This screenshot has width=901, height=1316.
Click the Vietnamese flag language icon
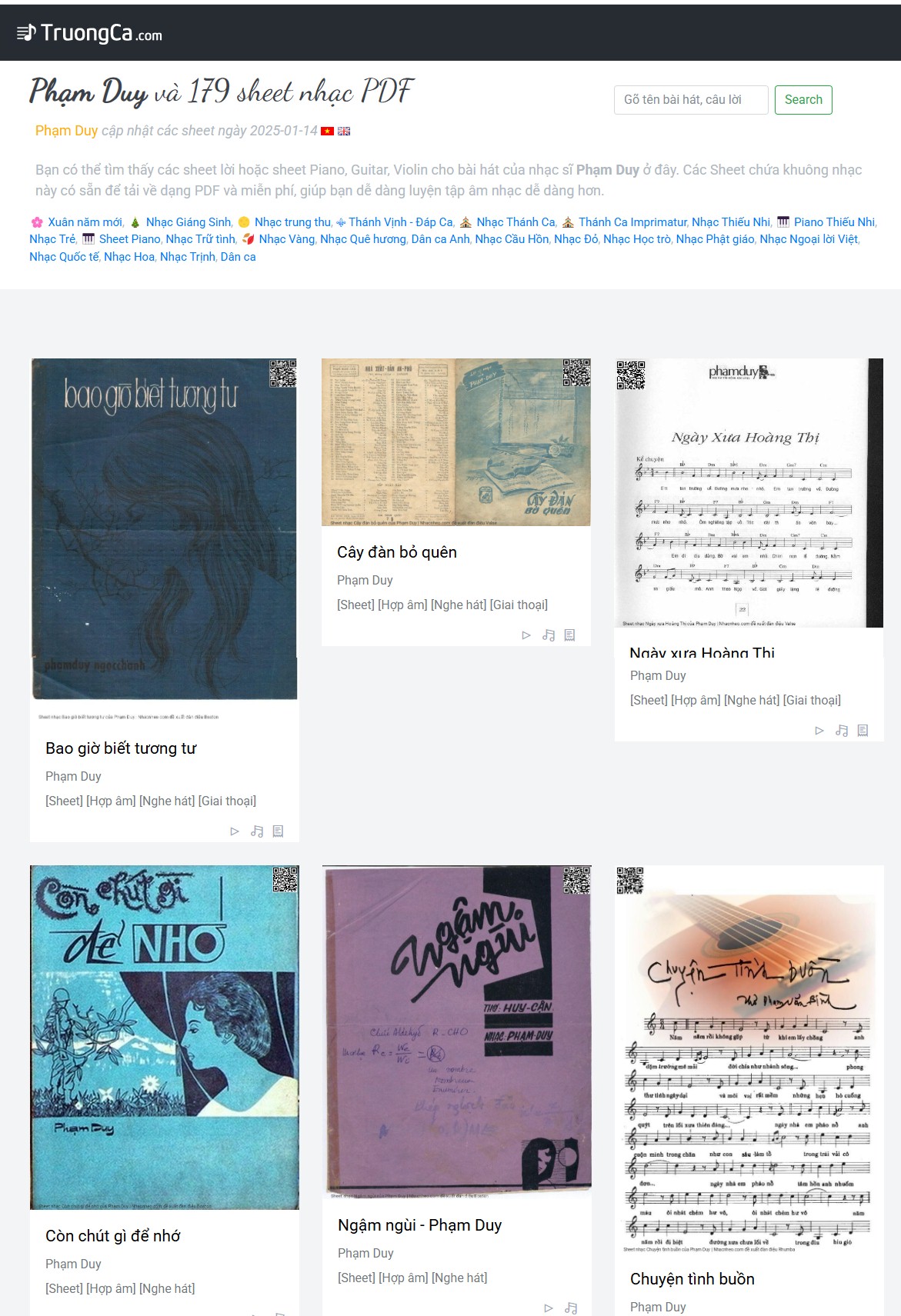(327, 131)
